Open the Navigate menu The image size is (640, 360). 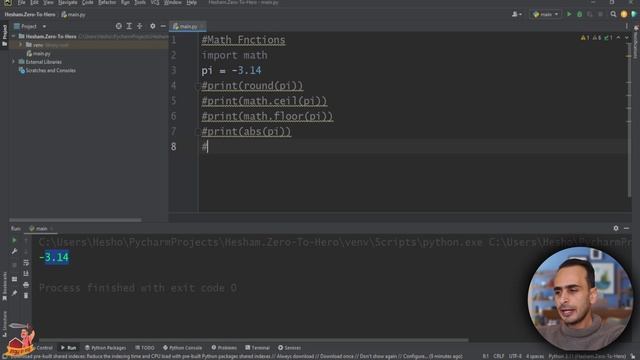tap(68, 2)
